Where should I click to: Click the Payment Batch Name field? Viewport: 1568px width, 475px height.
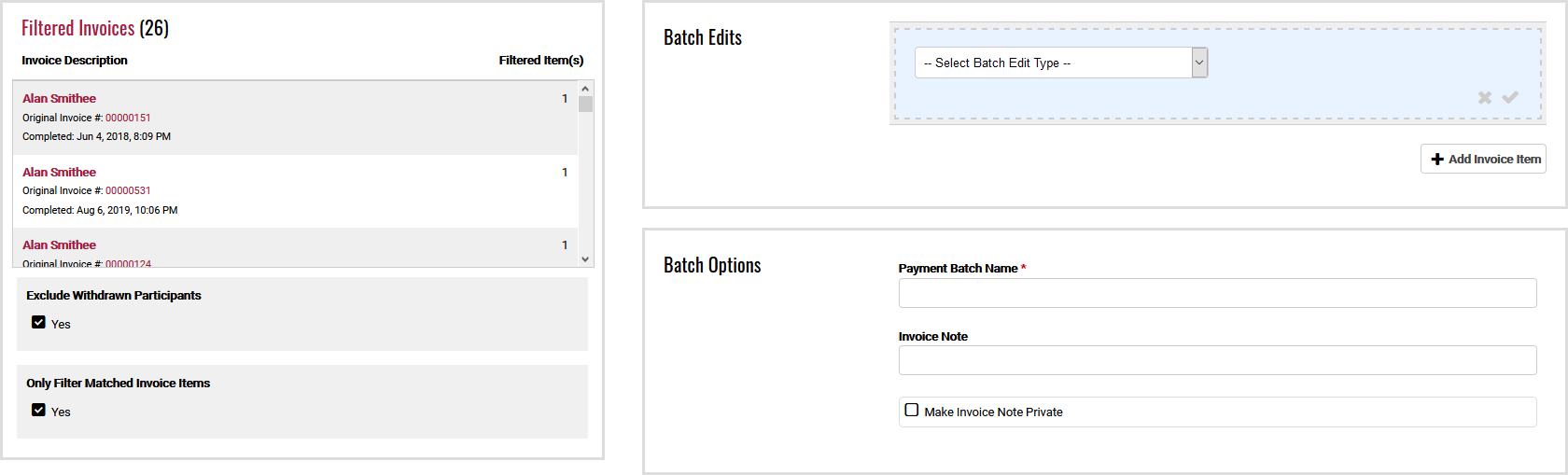tap(1217, 293)
